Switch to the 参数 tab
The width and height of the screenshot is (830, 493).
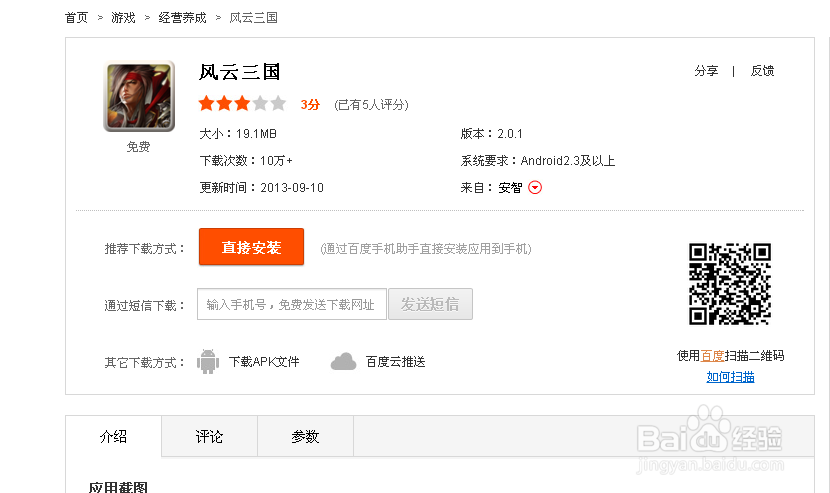click(305, 437)
